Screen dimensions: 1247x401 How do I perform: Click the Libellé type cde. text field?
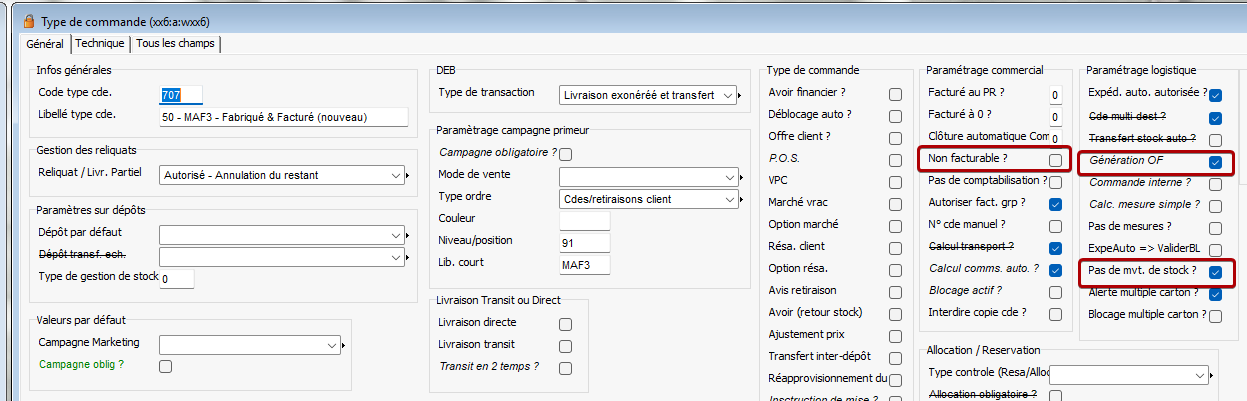(284, 117)
